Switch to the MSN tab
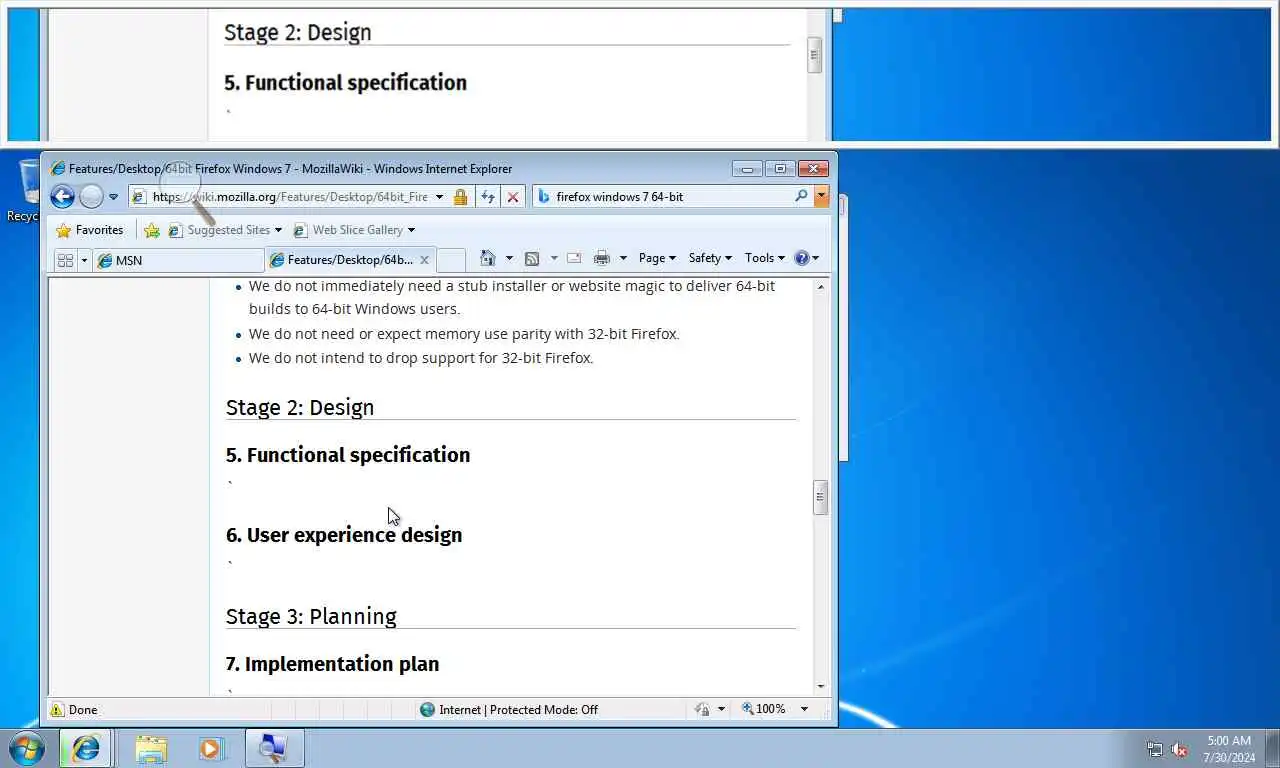 point(178,260)
